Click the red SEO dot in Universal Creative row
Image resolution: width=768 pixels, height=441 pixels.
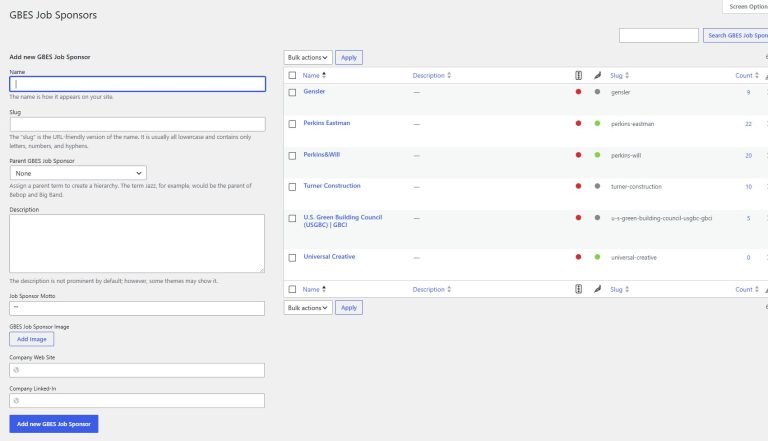click(x=578, y=257)
